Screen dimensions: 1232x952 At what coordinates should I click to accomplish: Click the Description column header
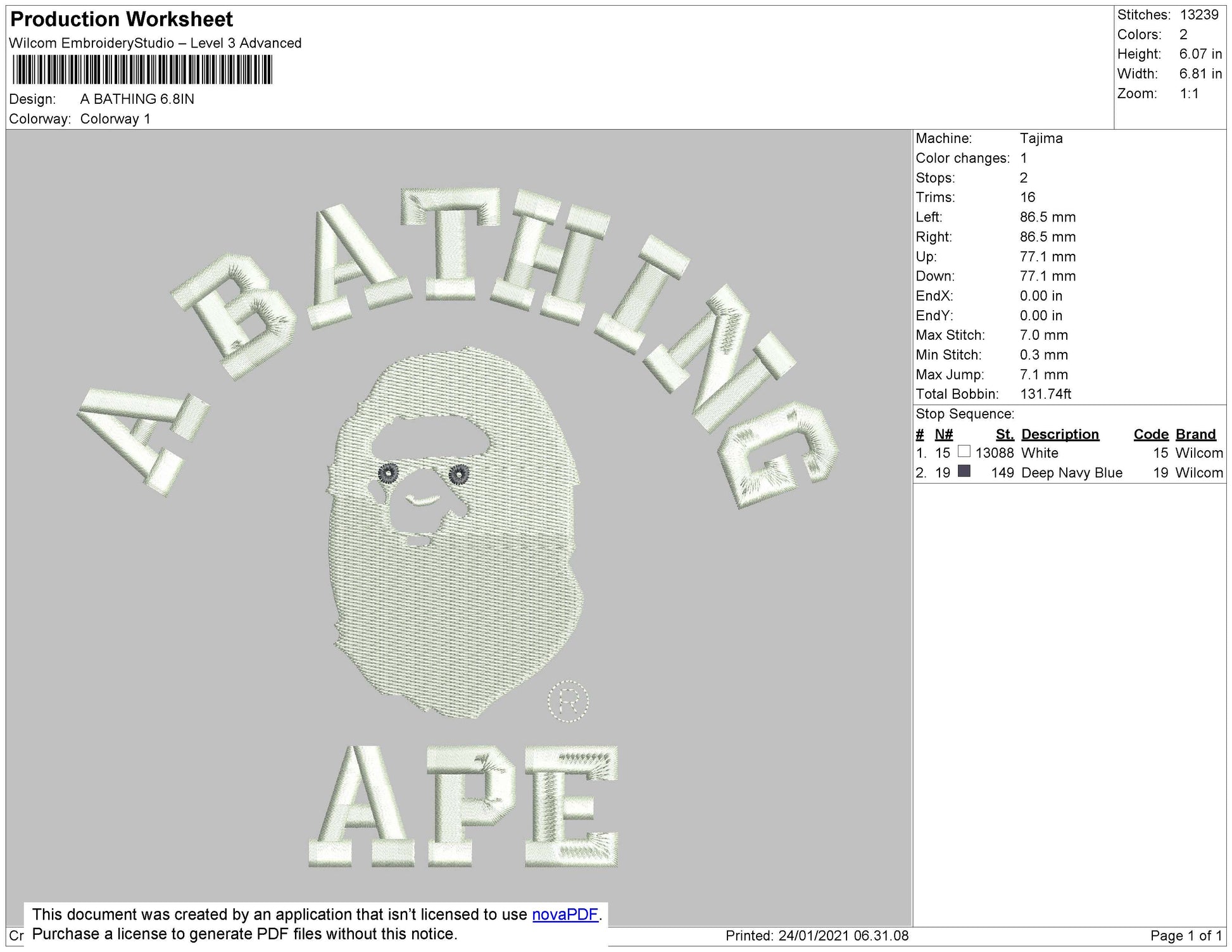coord(1060,434)
